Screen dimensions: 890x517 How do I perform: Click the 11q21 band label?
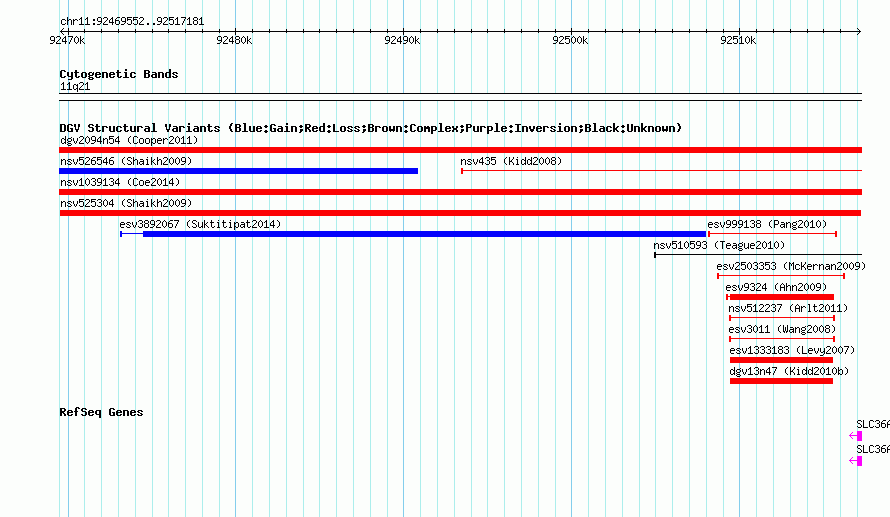(75, 86)
